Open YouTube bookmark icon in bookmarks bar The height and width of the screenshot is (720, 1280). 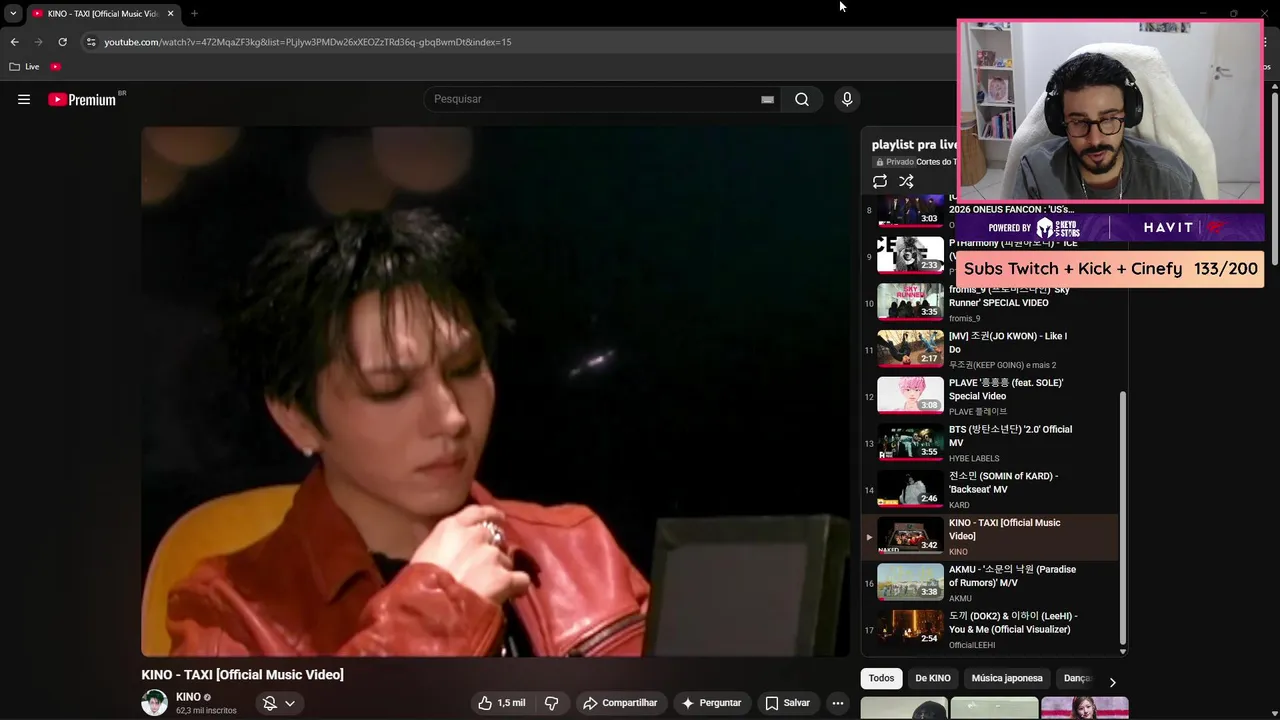(x=55, y=67)
